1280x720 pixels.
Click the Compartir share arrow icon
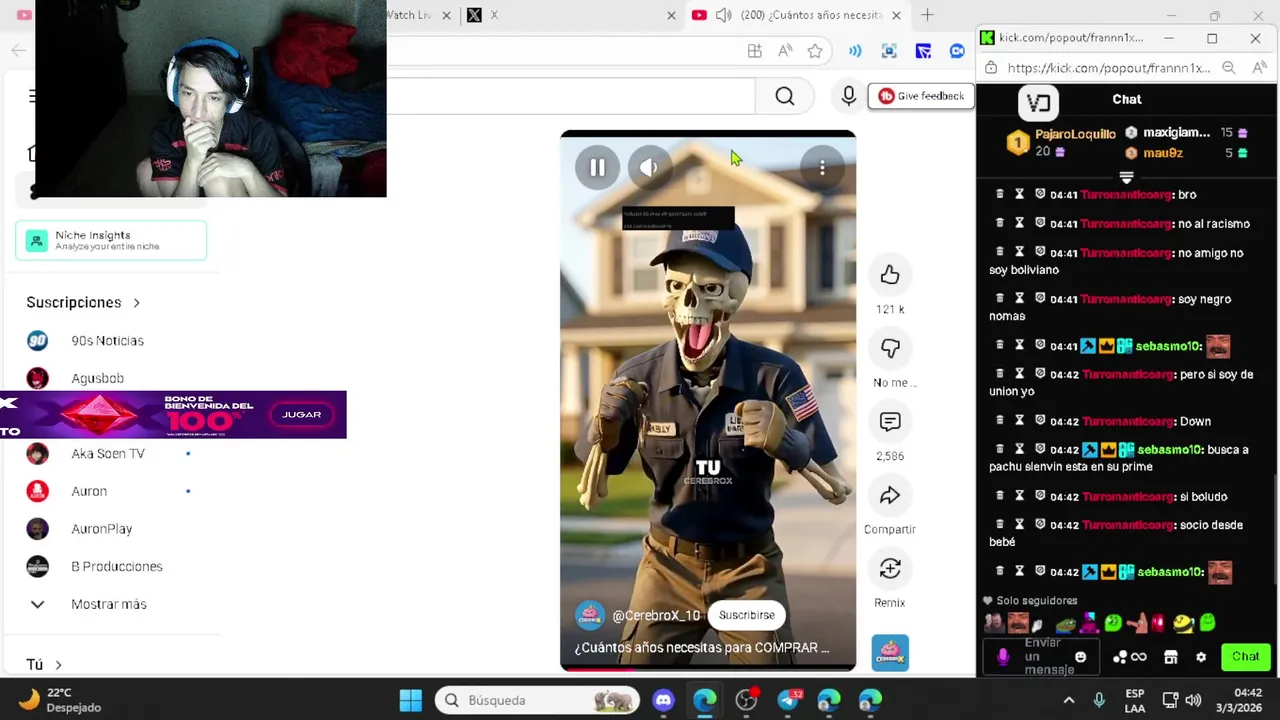click(x=890, y=495)
